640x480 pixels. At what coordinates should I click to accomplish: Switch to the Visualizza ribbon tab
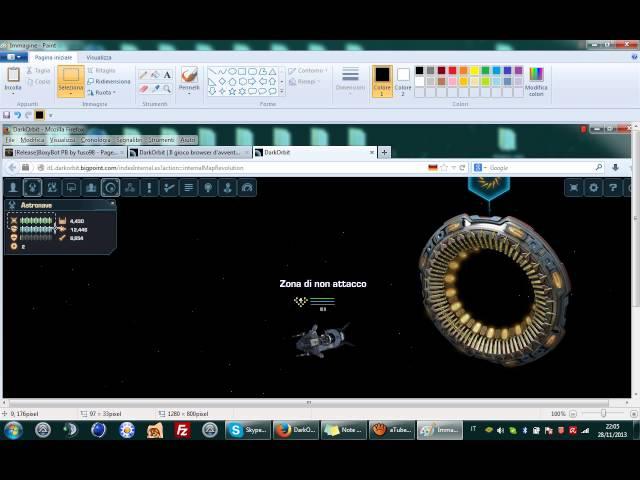tap(99, 58)
